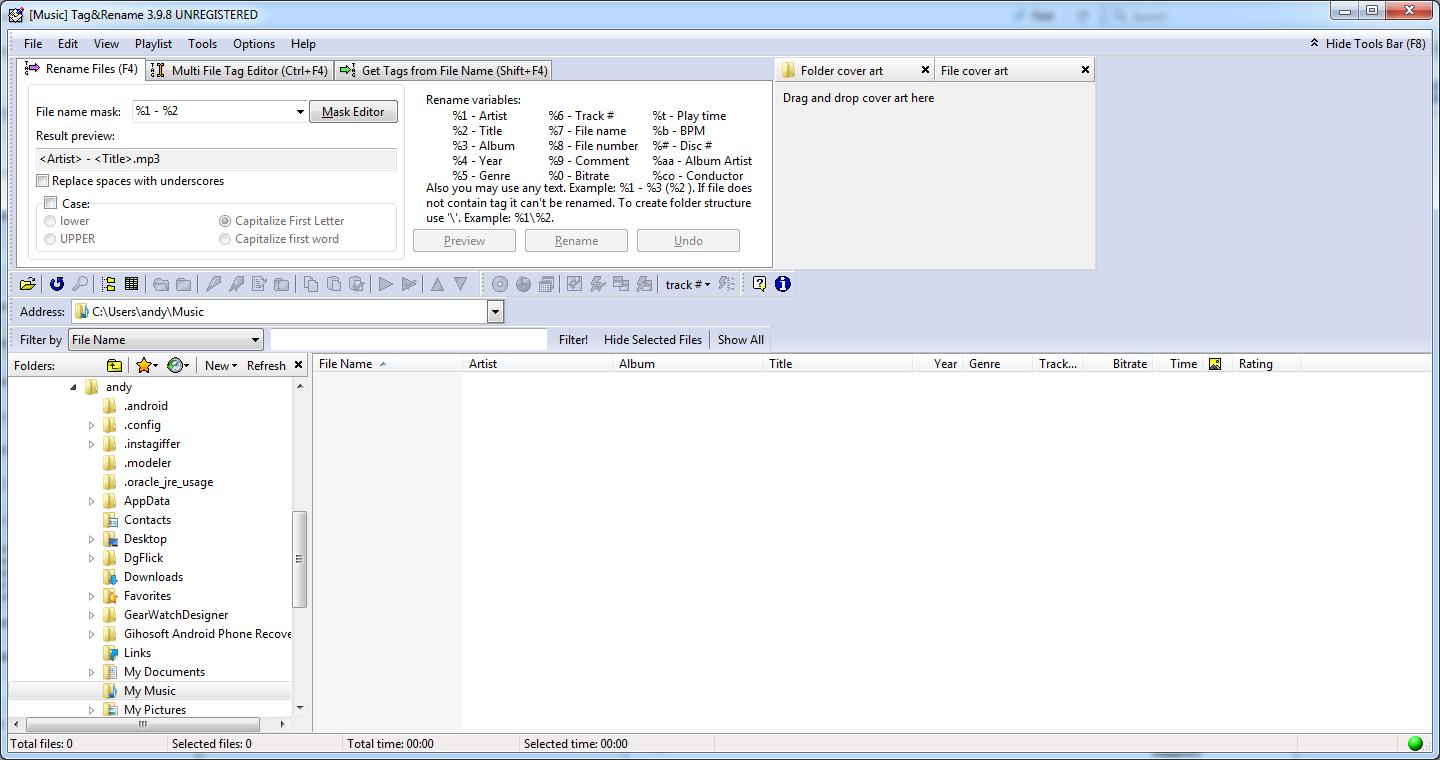The height and width of the screenshot is (760, 1440).
Task: Click Refresh in the Folders panel
Action: pyautogui.click(x=266, y=365)
